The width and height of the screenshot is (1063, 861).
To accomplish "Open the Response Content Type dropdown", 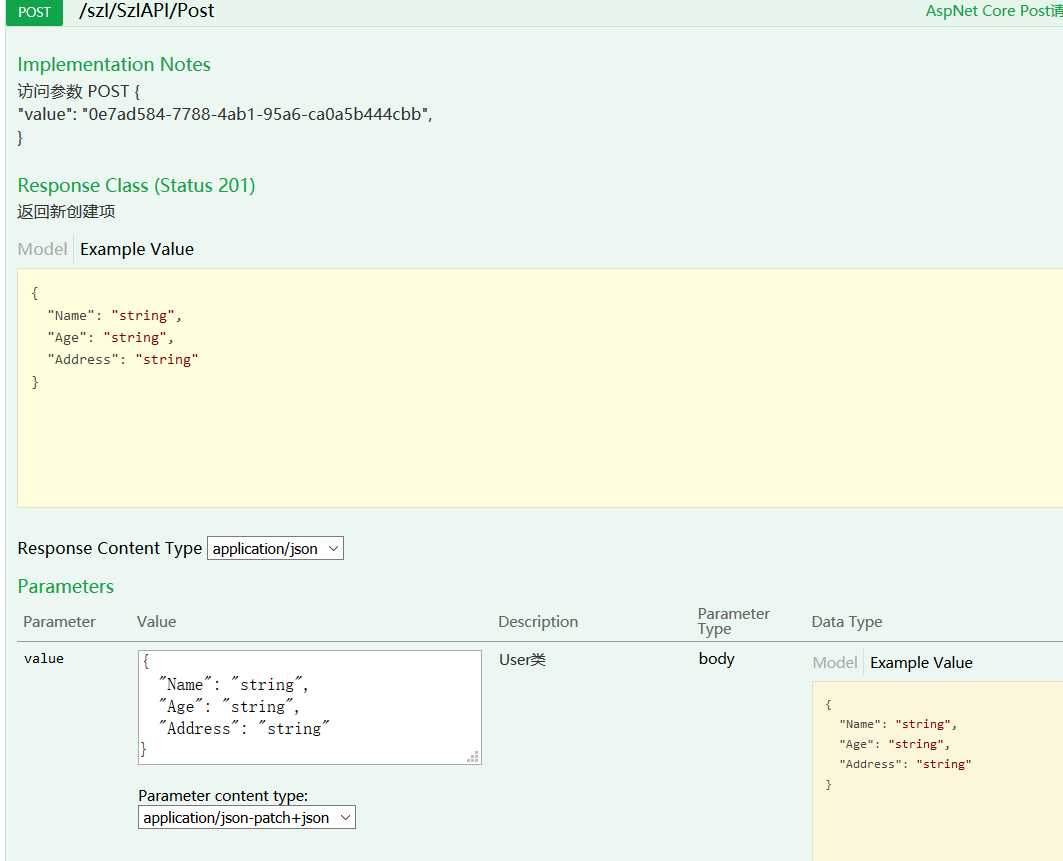I will (x=275, y=548).
